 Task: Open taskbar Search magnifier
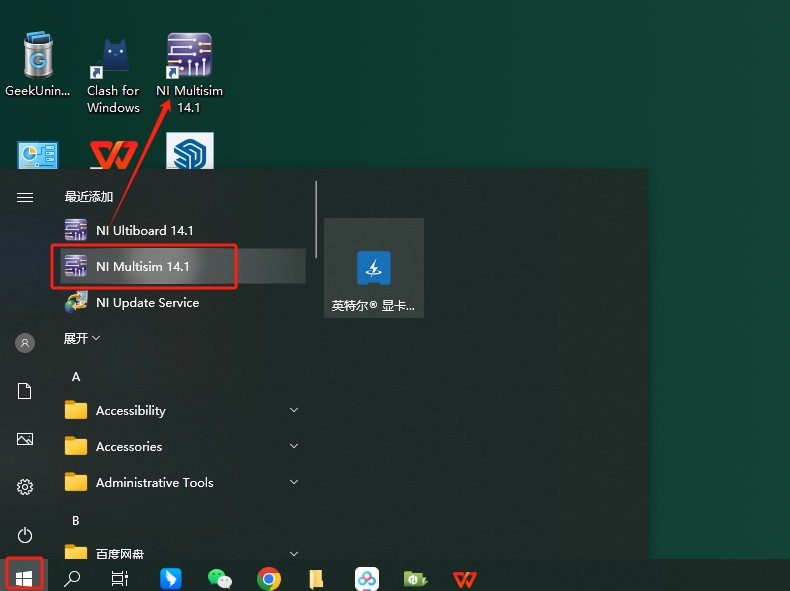72,578
